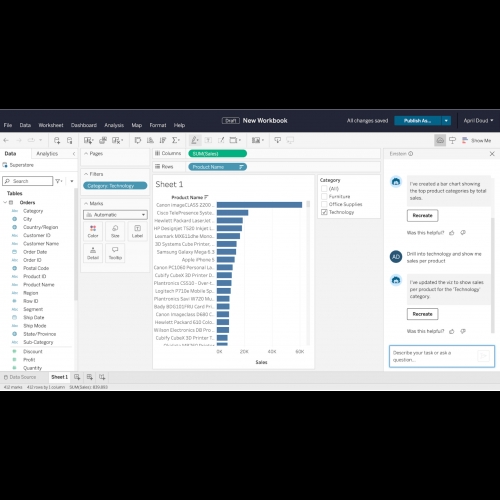500x500 pixels.
Task: Click the Publish As button
Action: [x=418, y=121]
